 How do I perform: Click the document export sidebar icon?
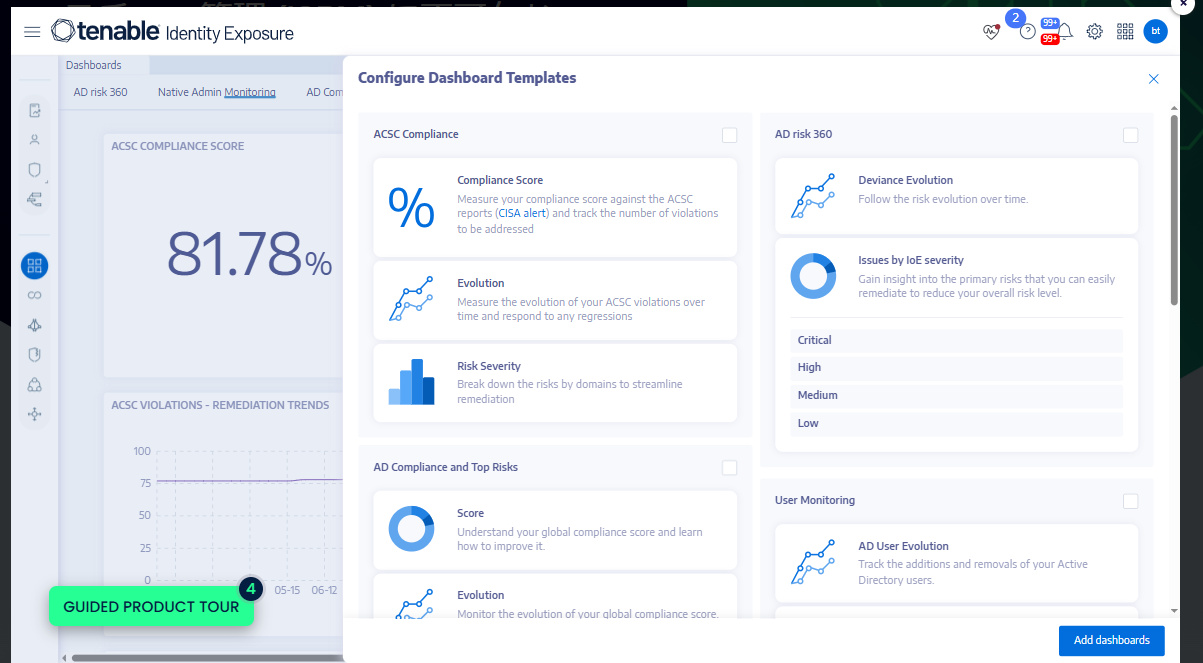[35, 111]
